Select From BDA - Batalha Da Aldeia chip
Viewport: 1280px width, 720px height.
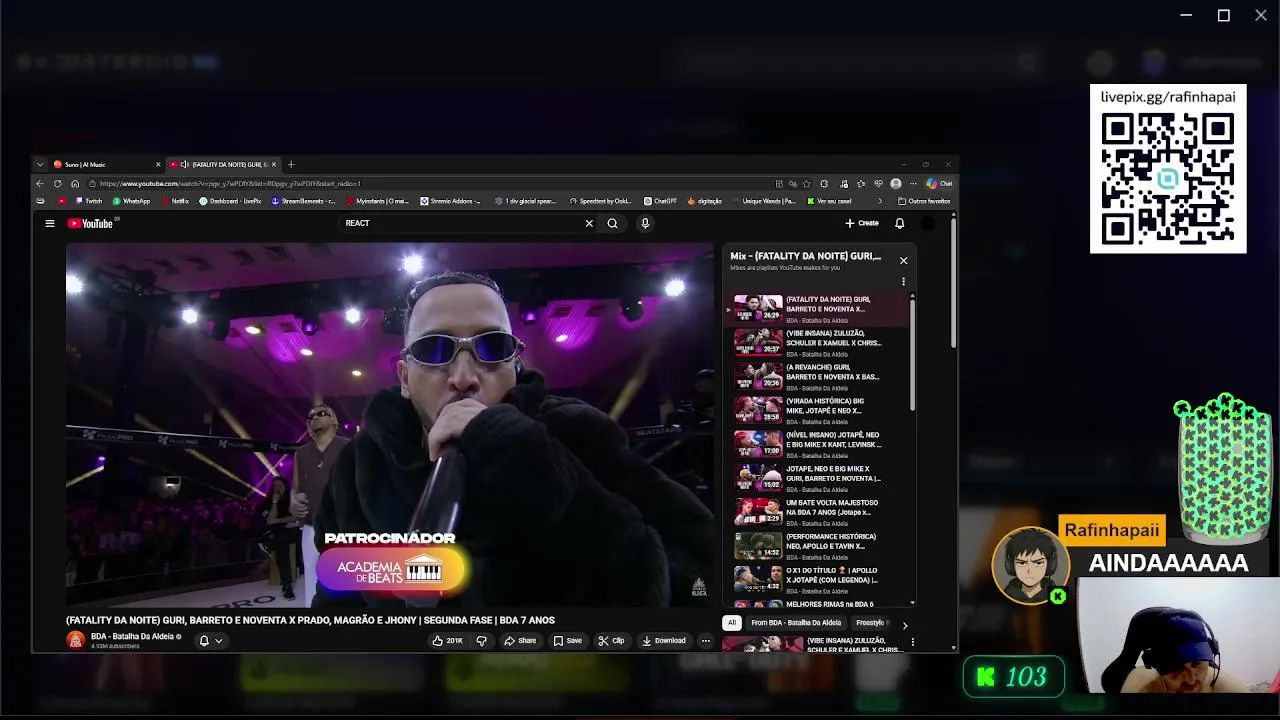coord(796,623)
